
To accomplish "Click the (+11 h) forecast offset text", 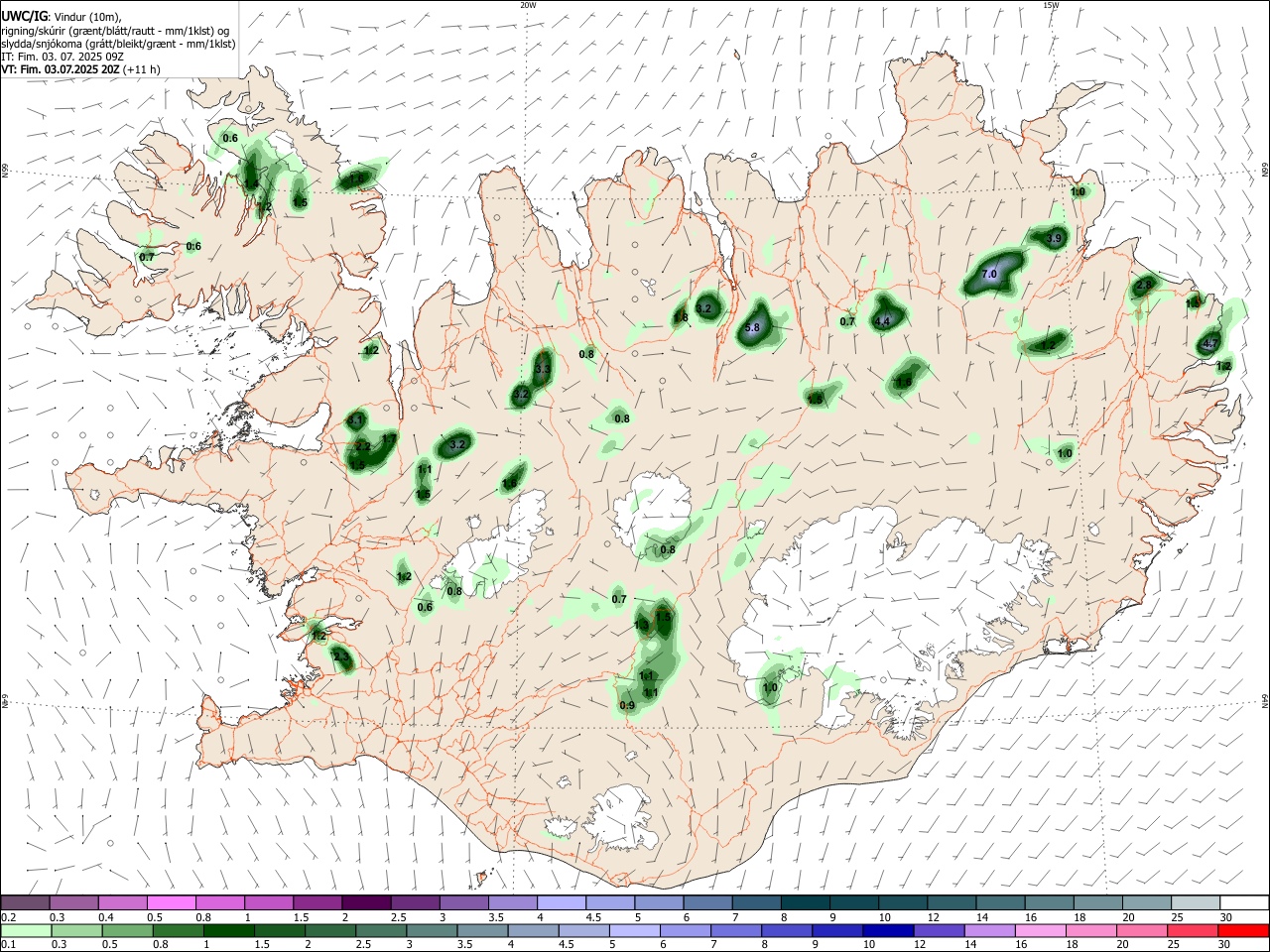I will click(x=143, y=69).
